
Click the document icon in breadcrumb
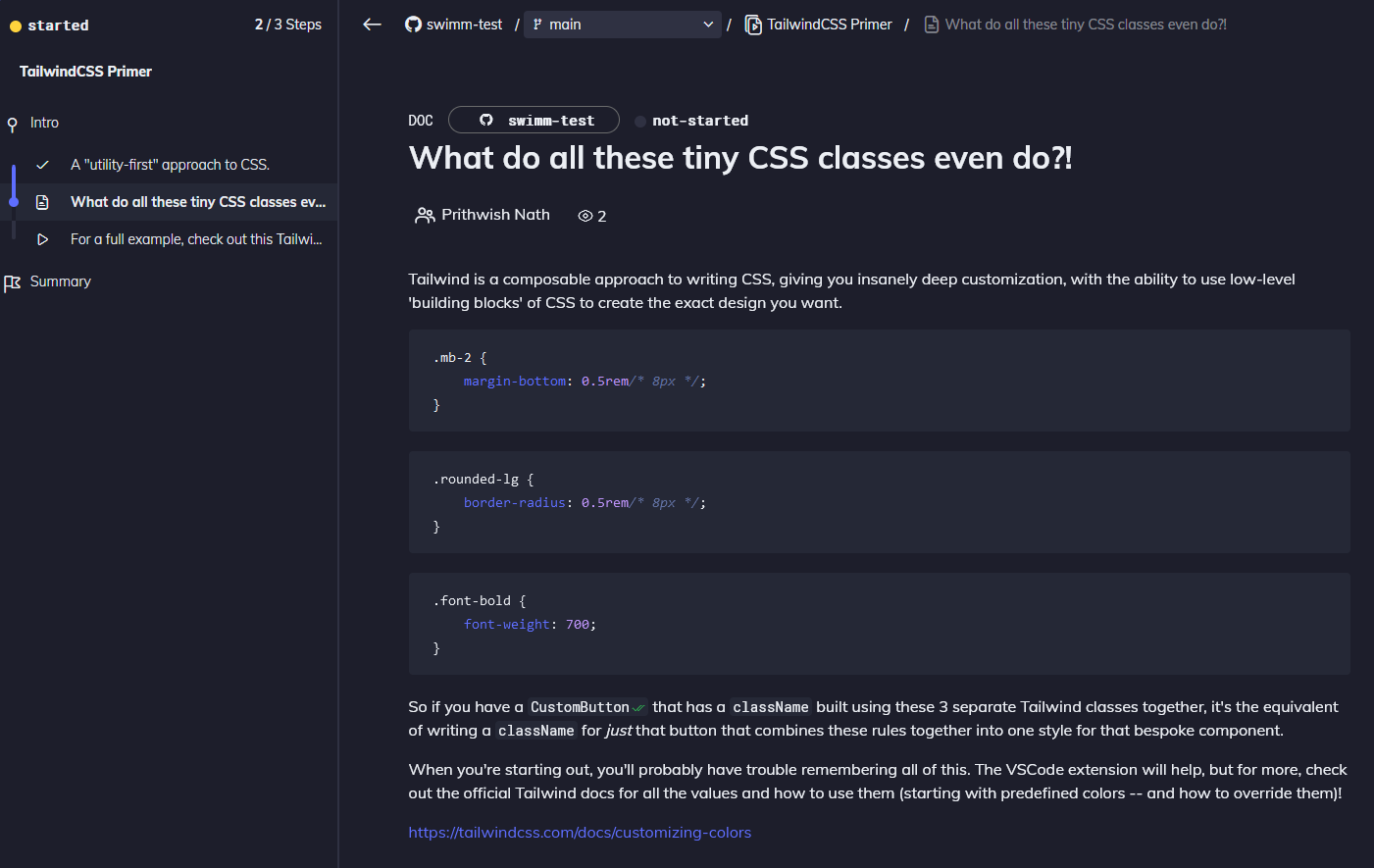[x=932, y=25]
